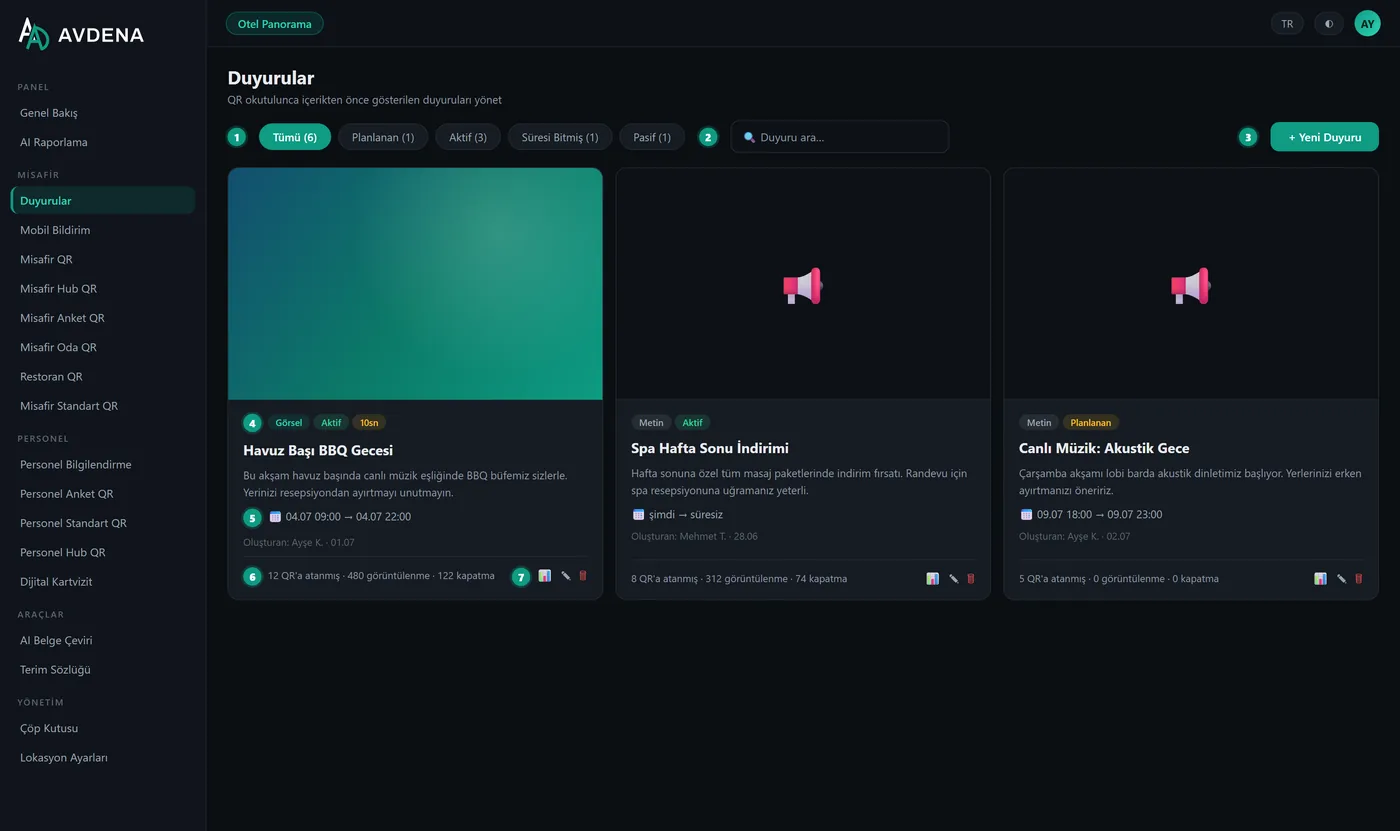Click Spa Hafta Sonu İndirimi title
This screenshot has width=1400, height=831.
tap(710, 449)
